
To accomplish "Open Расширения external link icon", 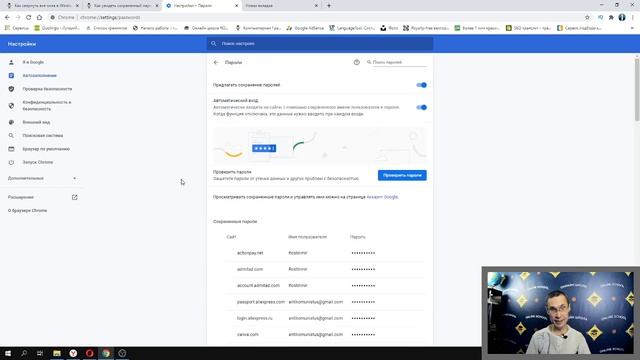I will (x=75, y=197).
